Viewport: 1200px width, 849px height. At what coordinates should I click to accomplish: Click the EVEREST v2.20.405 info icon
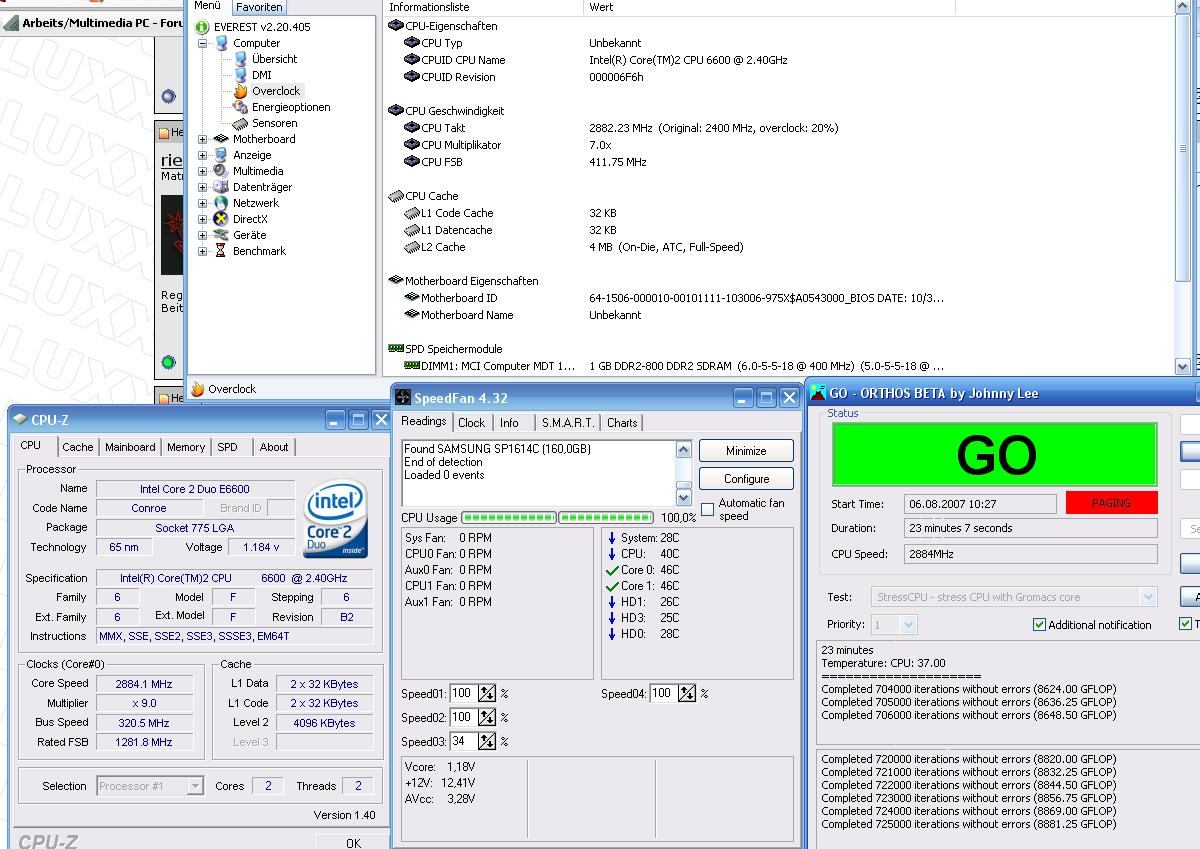coord(203,27)
